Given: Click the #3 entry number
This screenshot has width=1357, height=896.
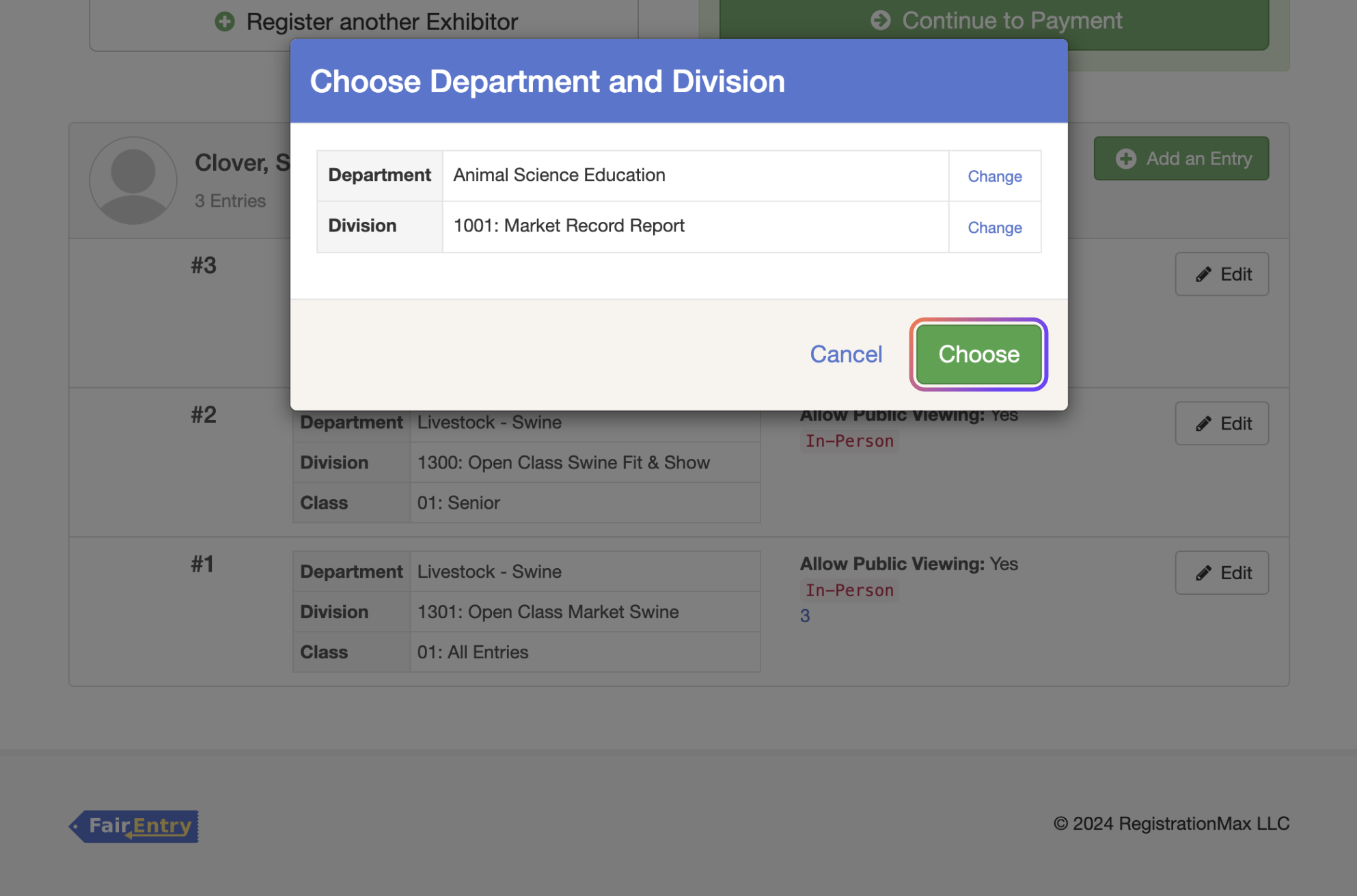Looking at the screenshot, I should click(204, 265).
